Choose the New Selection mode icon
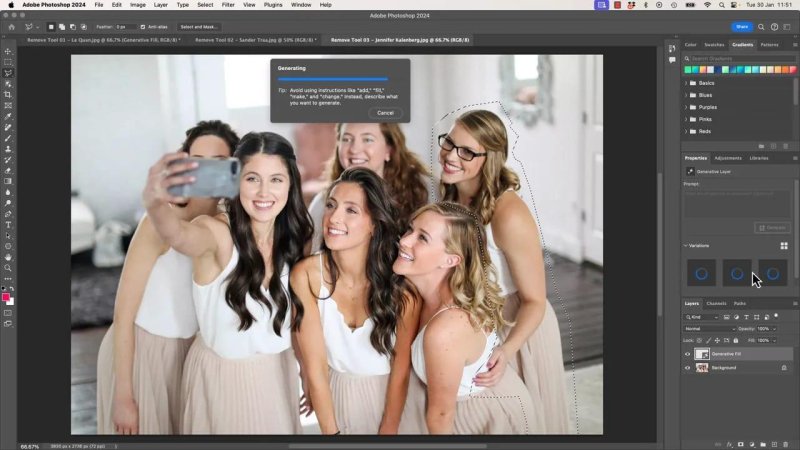The height and width of the screenshot is (450, 800). tap(51, 27)
